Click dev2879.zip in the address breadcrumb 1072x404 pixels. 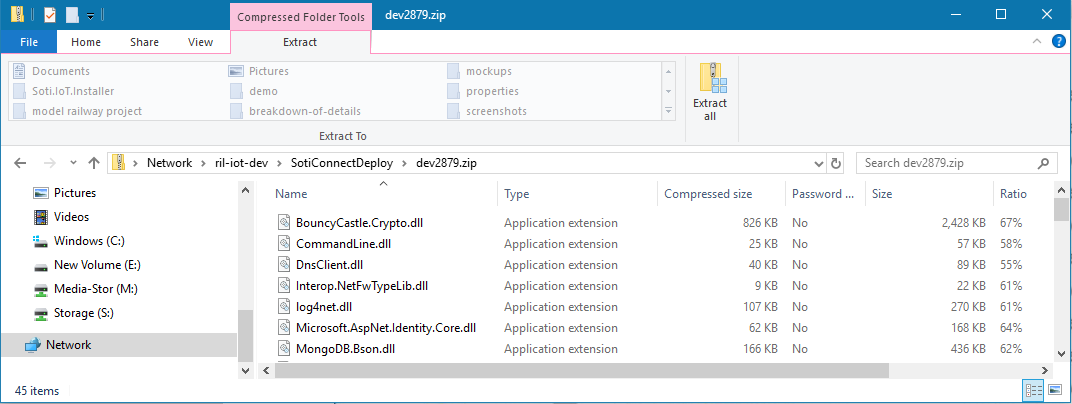tap(448, 163)
